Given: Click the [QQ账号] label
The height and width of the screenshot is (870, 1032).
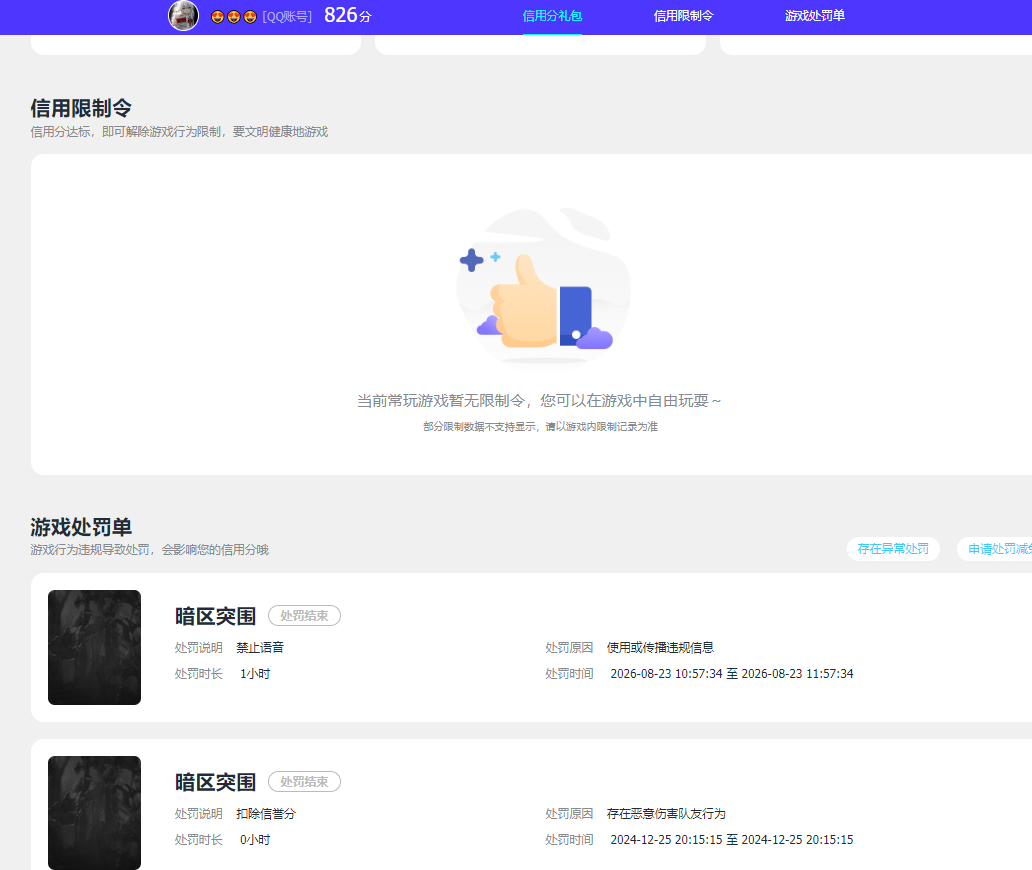Looking at the screenshot, I should pos(287,16).
